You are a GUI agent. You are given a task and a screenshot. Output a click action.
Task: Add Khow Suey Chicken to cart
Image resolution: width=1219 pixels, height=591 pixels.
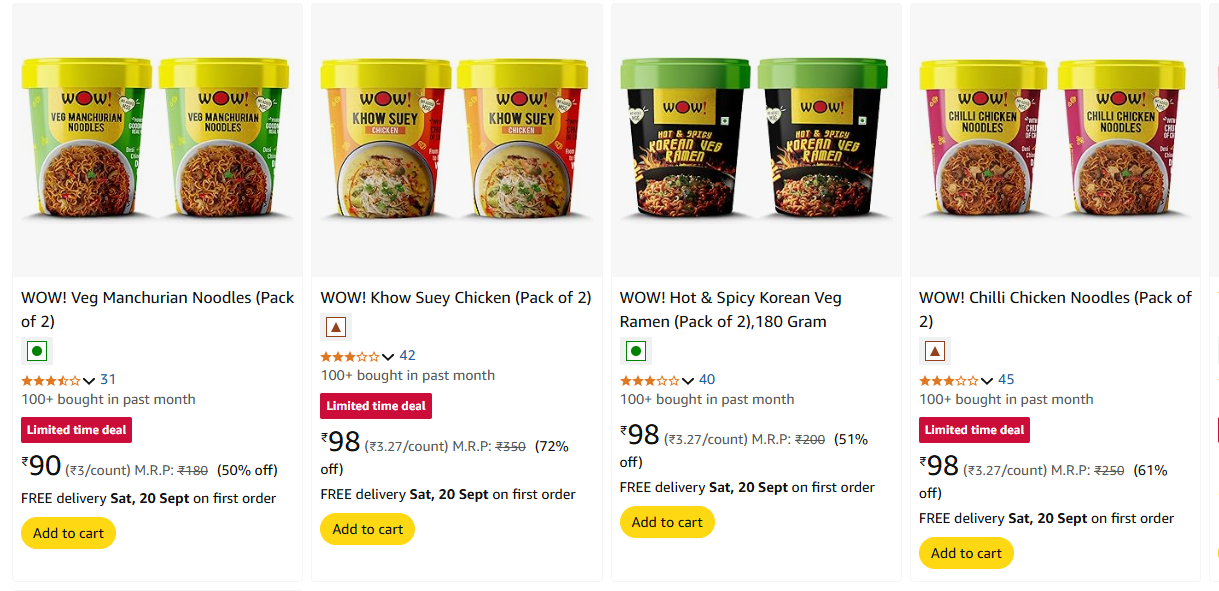367,529
